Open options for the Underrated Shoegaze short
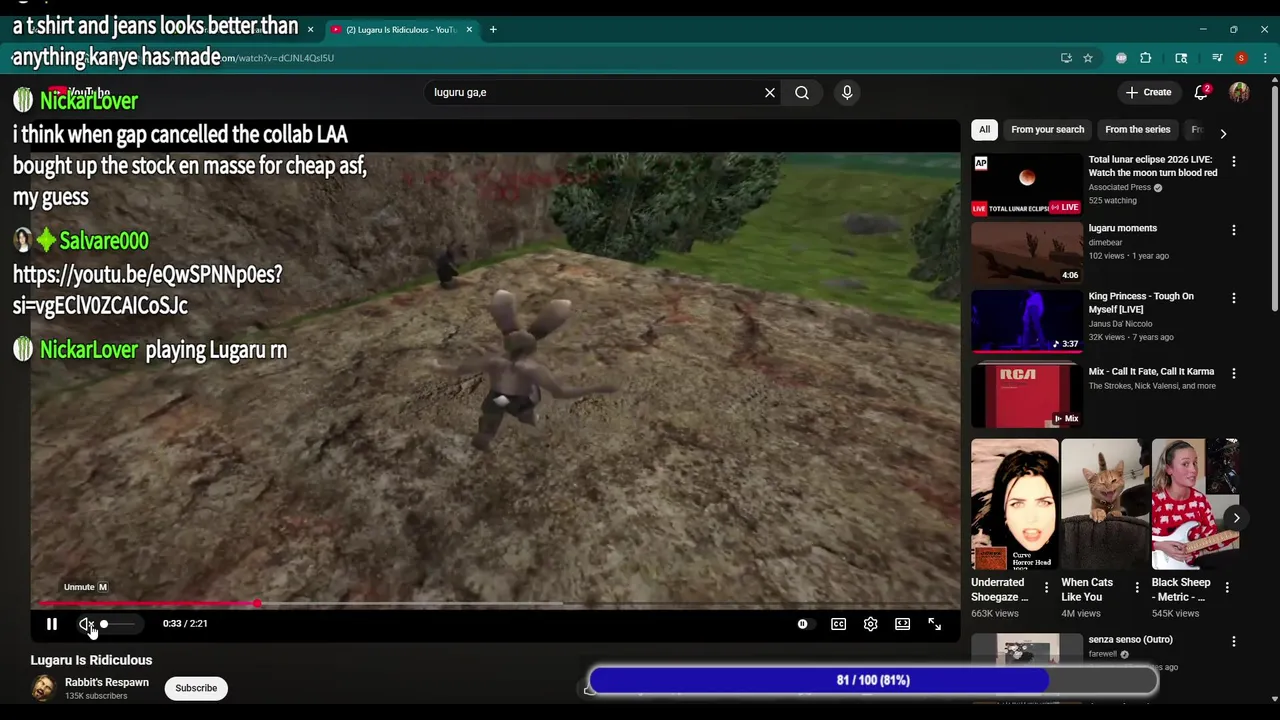The height and width of the screenshot is (720, 1280). (x=1046, y=587)
